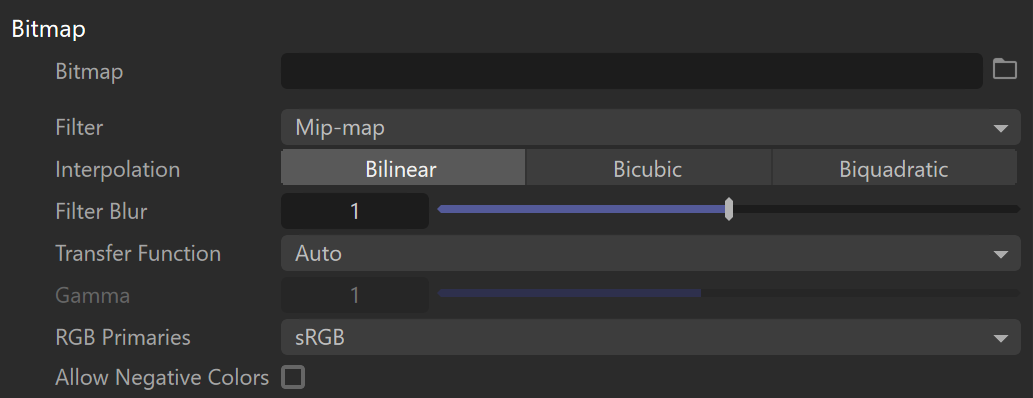
Task: Click the arrow icon on Transfer Function dropdown
Action: click(x=1001, y=254)
